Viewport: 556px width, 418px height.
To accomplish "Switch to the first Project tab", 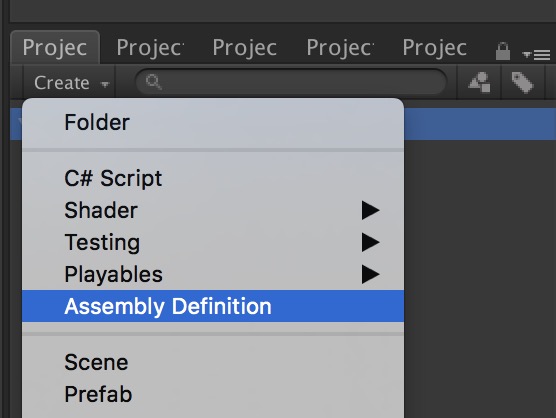I will (x=55, y=47).
